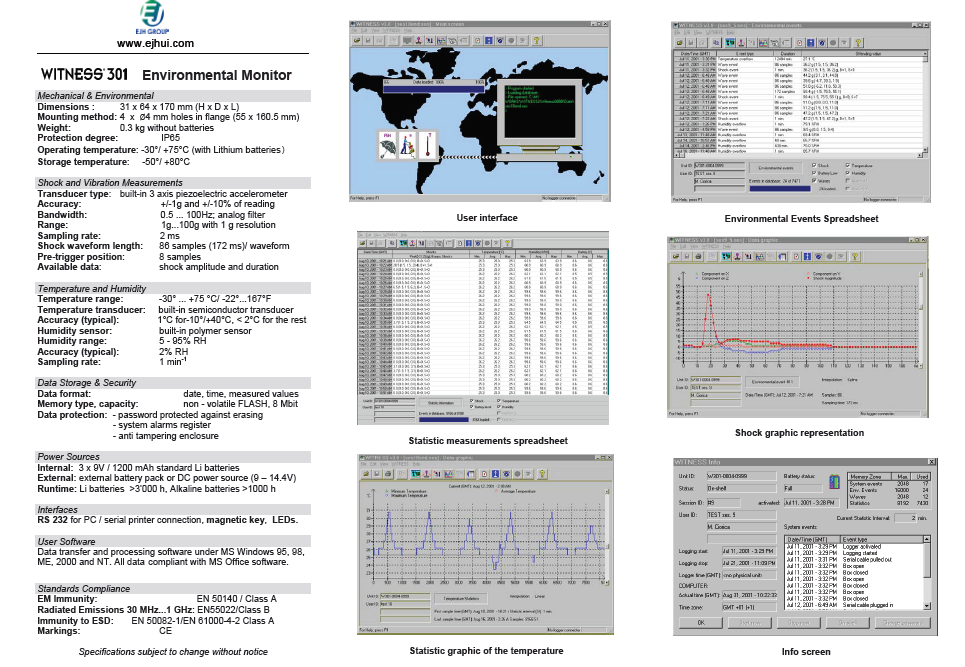Click the open-file icon in the Environmental events toolbar

tap(680, 43)
